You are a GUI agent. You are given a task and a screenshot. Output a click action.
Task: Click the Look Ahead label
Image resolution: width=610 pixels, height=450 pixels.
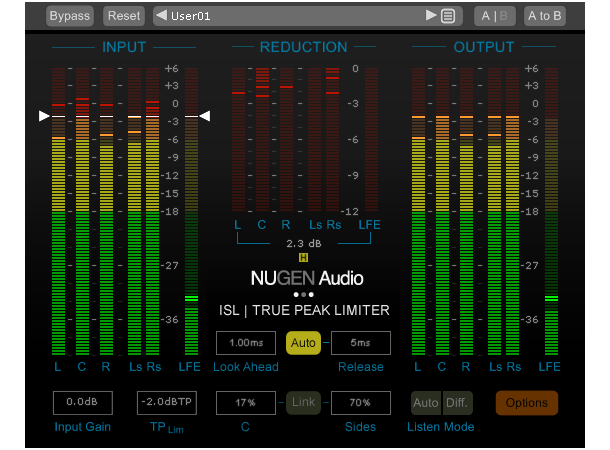(x=246, y=367)
